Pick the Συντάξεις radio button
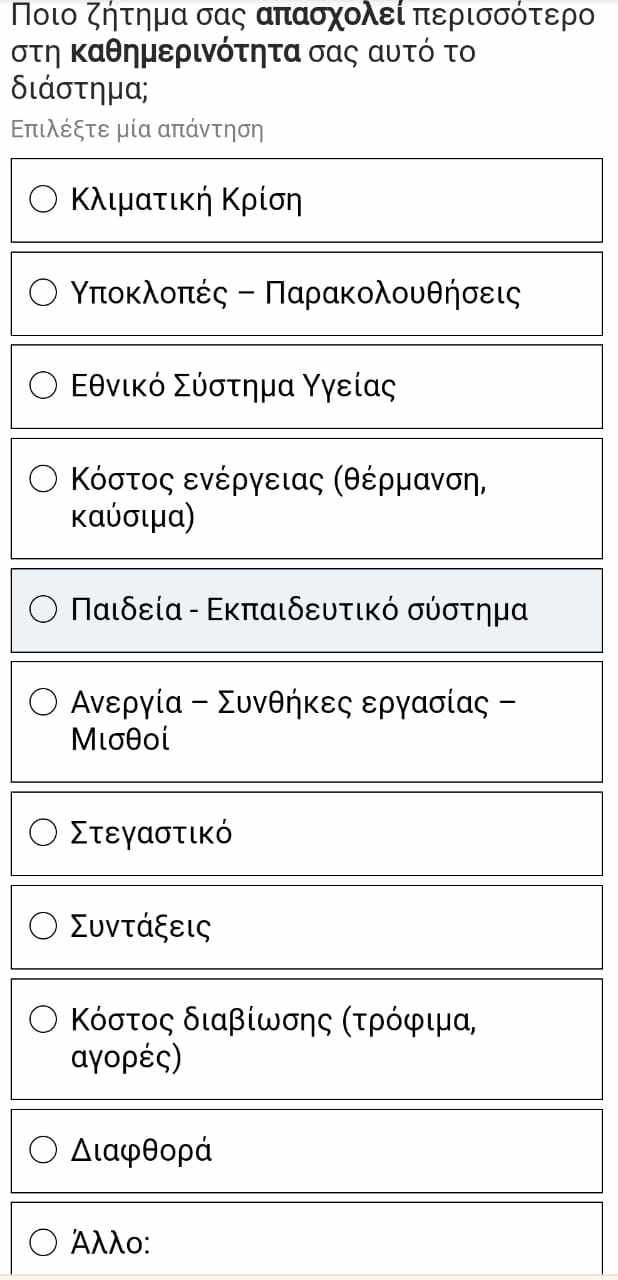This screenshot has height=1280, width=618. click(43, 927)
